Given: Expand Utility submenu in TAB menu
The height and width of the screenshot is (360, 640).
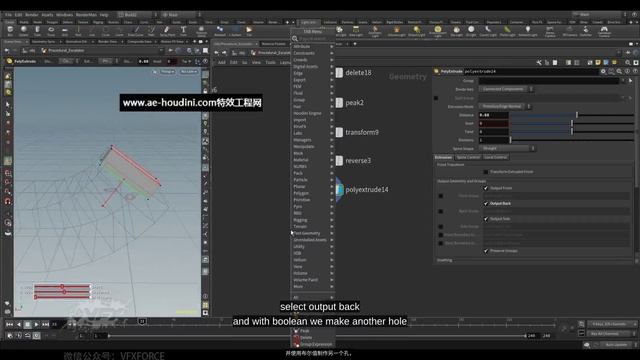Looking at the screenshot, I should (313, 247).
